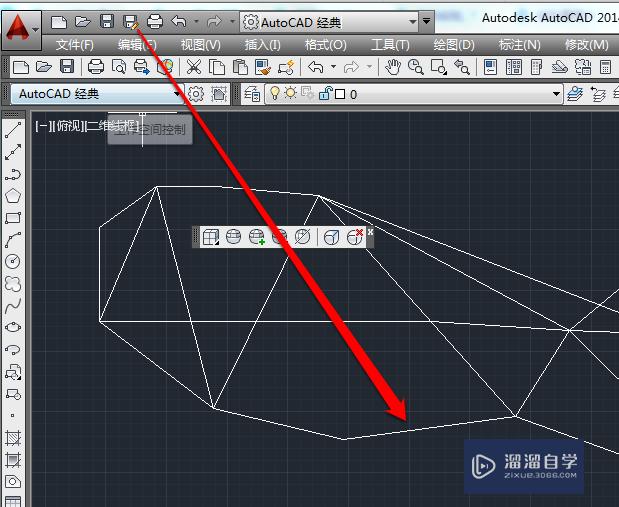Open the QuickCalc calculator icon
619x507 pixels.
[605, 67]
